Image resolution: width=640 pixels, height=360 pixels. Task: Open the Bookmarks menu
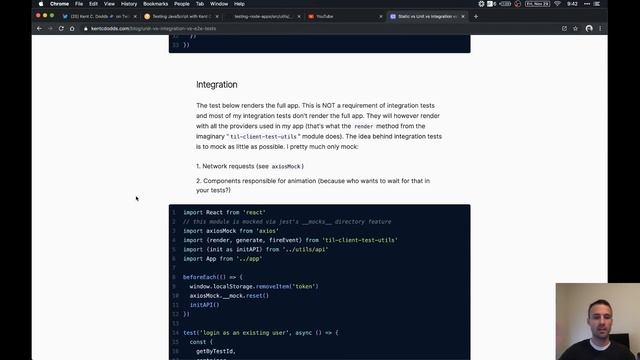coord(156,4)
